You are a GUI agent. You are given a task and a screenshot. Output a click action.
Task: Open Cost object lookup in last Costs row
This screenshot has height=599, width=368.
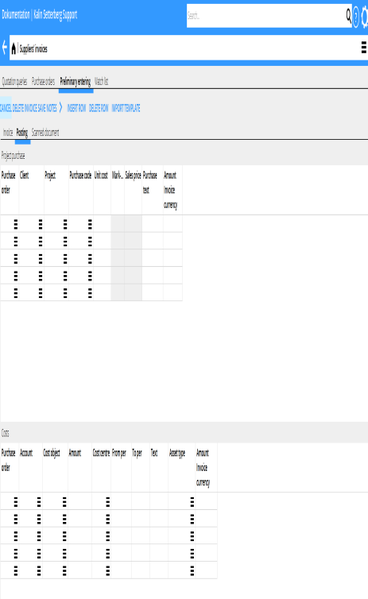pos(65,571)
